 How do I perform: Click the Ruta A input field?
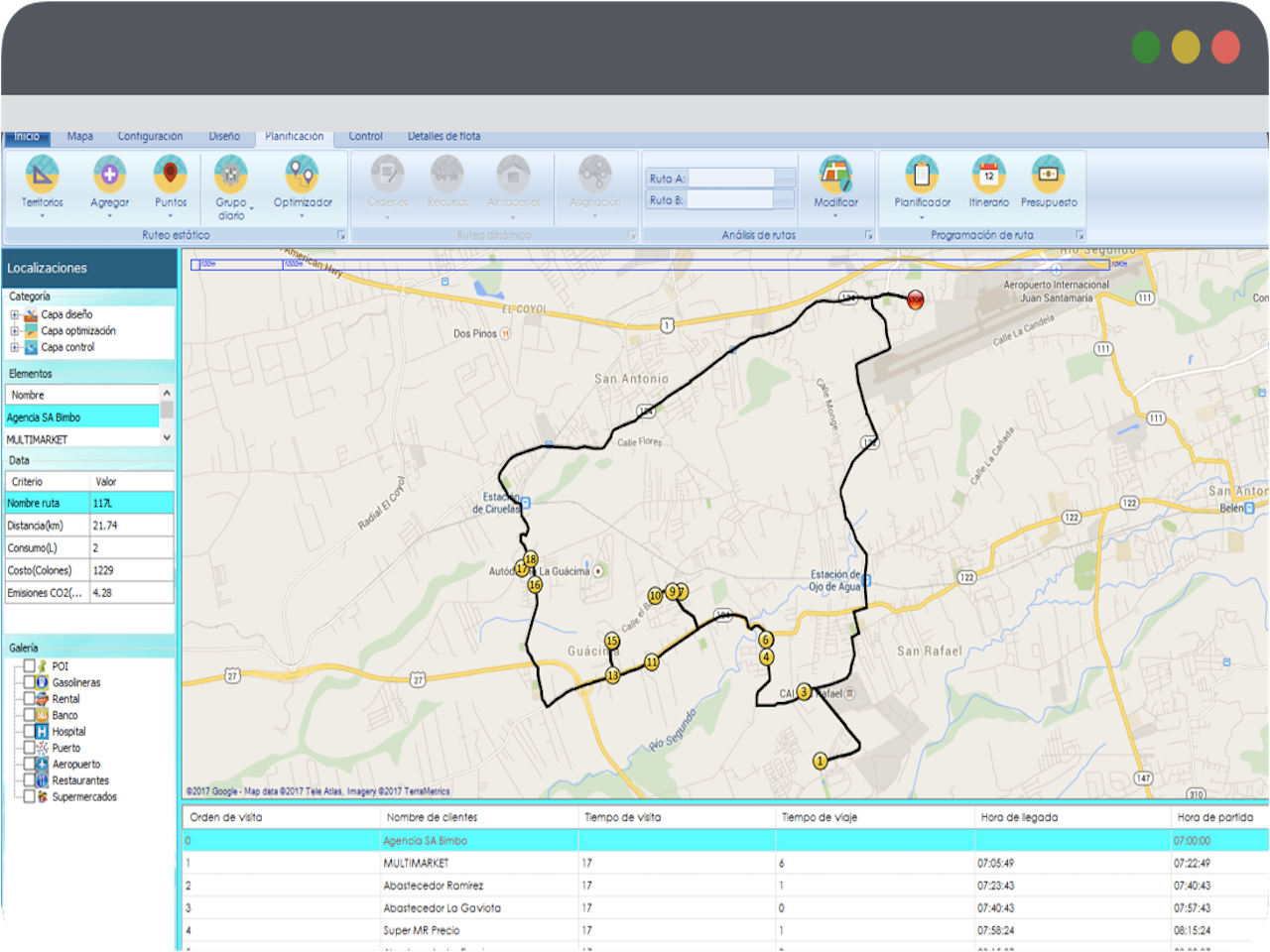click(x=731, y=178)
